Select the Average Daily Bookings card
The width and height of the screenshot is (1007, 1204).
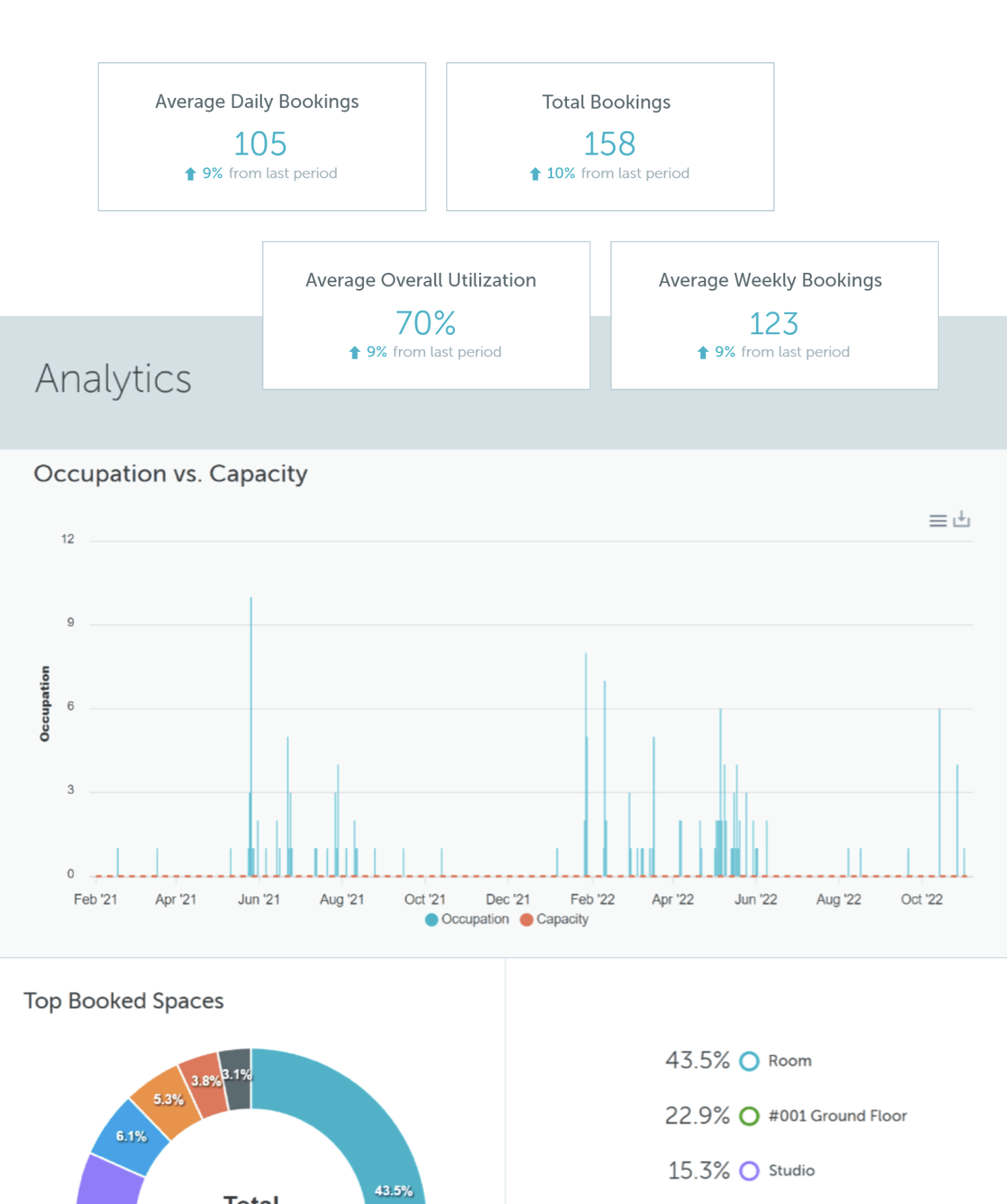tap(262, 136)
